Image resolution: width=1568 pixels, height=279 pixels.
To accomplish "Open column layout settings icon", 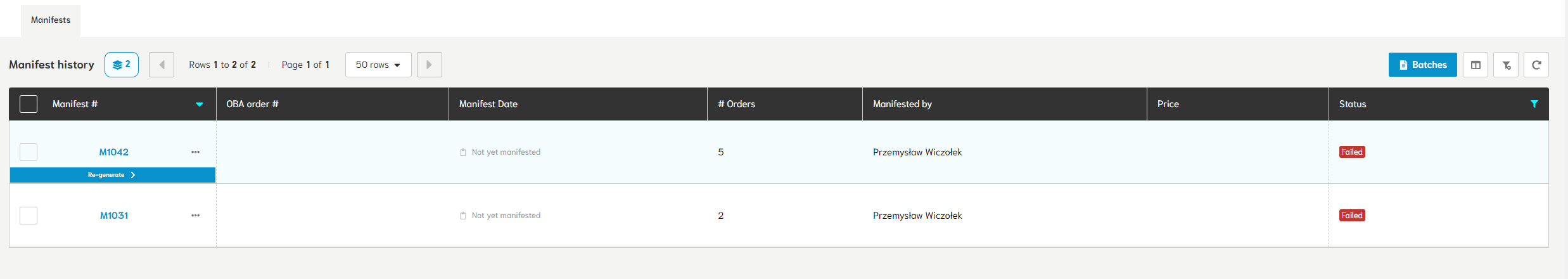I will click(1476, 65).
